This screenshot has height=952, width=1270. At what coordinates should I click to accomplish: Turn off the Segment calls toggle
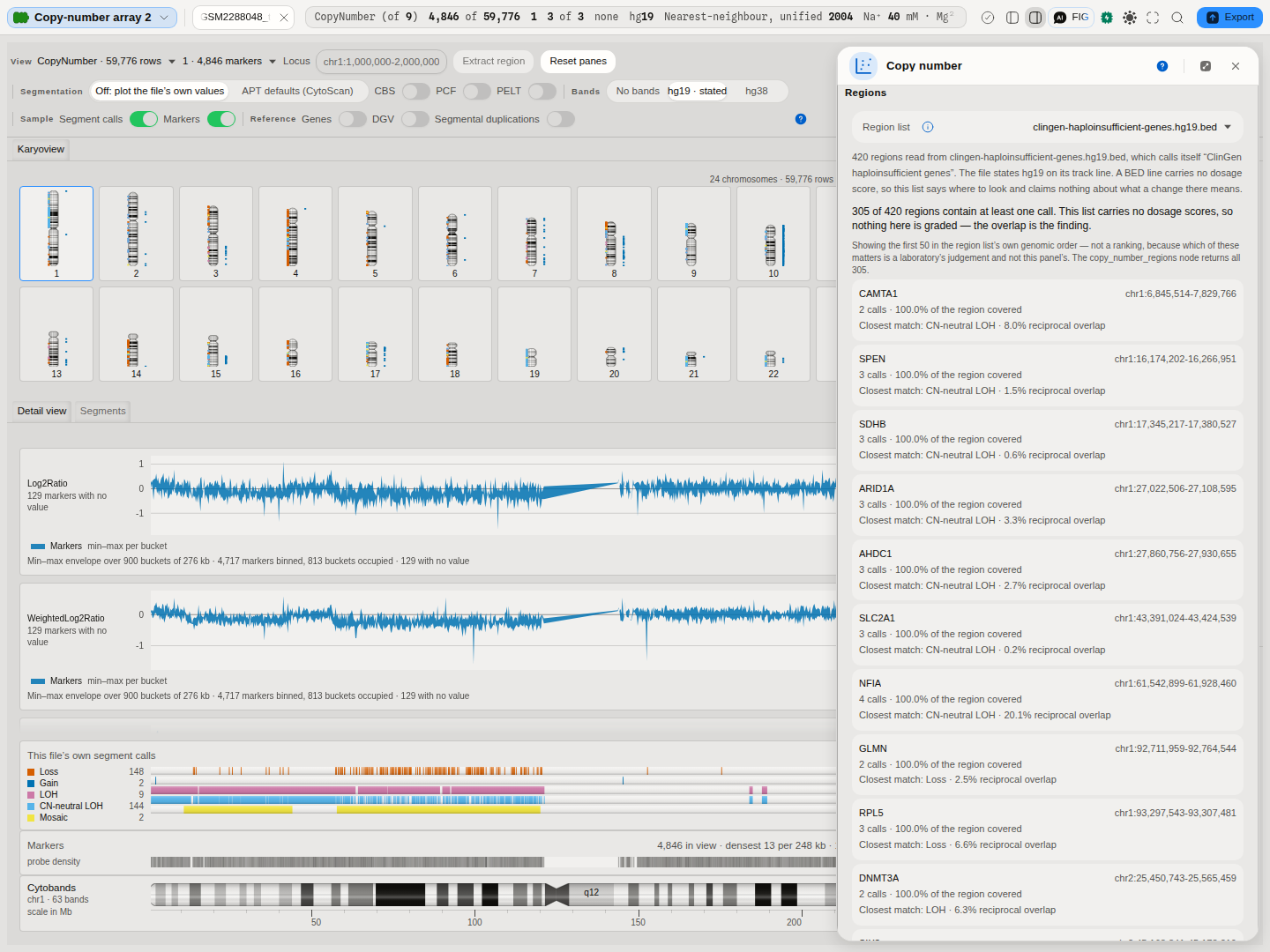coord(144,119)
